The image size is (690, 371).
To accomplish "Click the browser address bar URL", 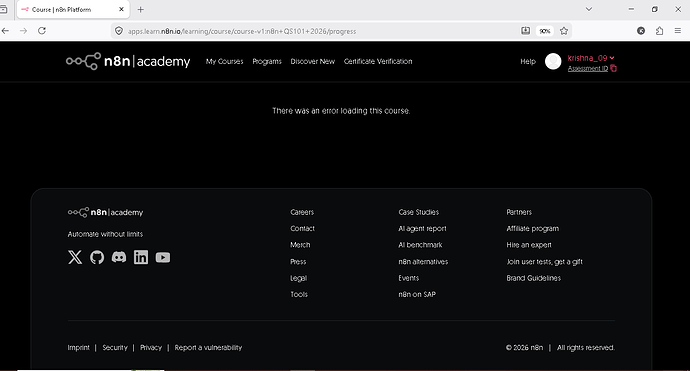I will 242,31.
